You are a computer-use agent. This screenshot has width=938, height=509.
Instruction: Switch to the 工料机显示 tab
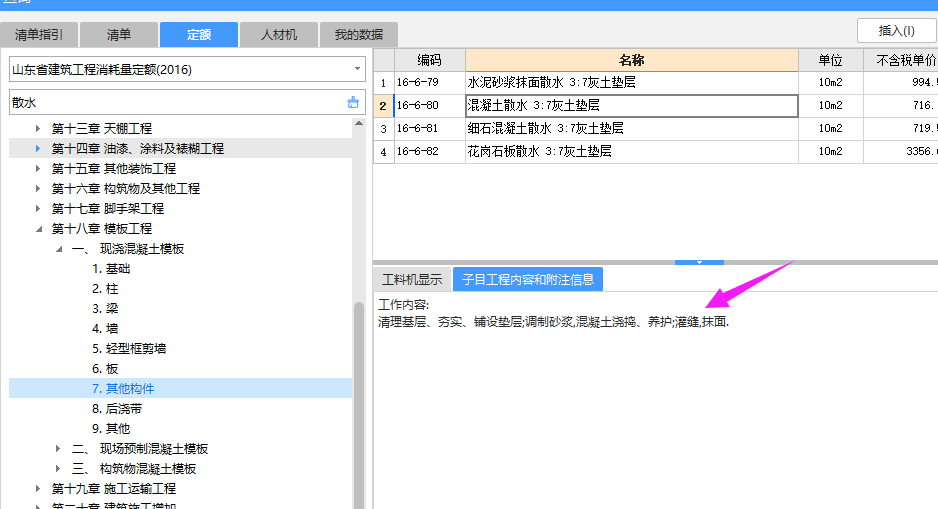point(412,279)
